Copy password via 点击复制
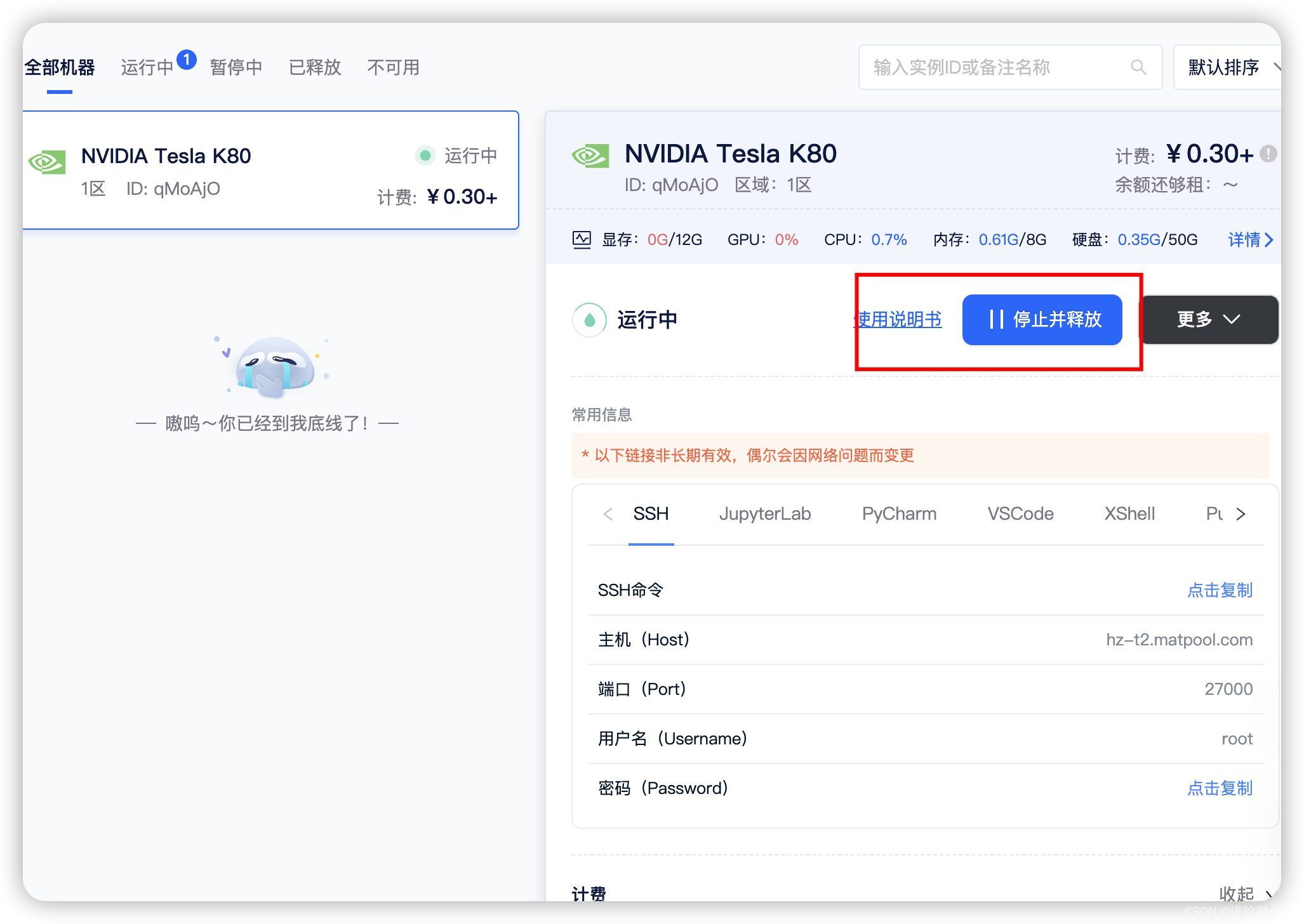The height and width of the screenshot is (924, 1304). (1220, 788)
